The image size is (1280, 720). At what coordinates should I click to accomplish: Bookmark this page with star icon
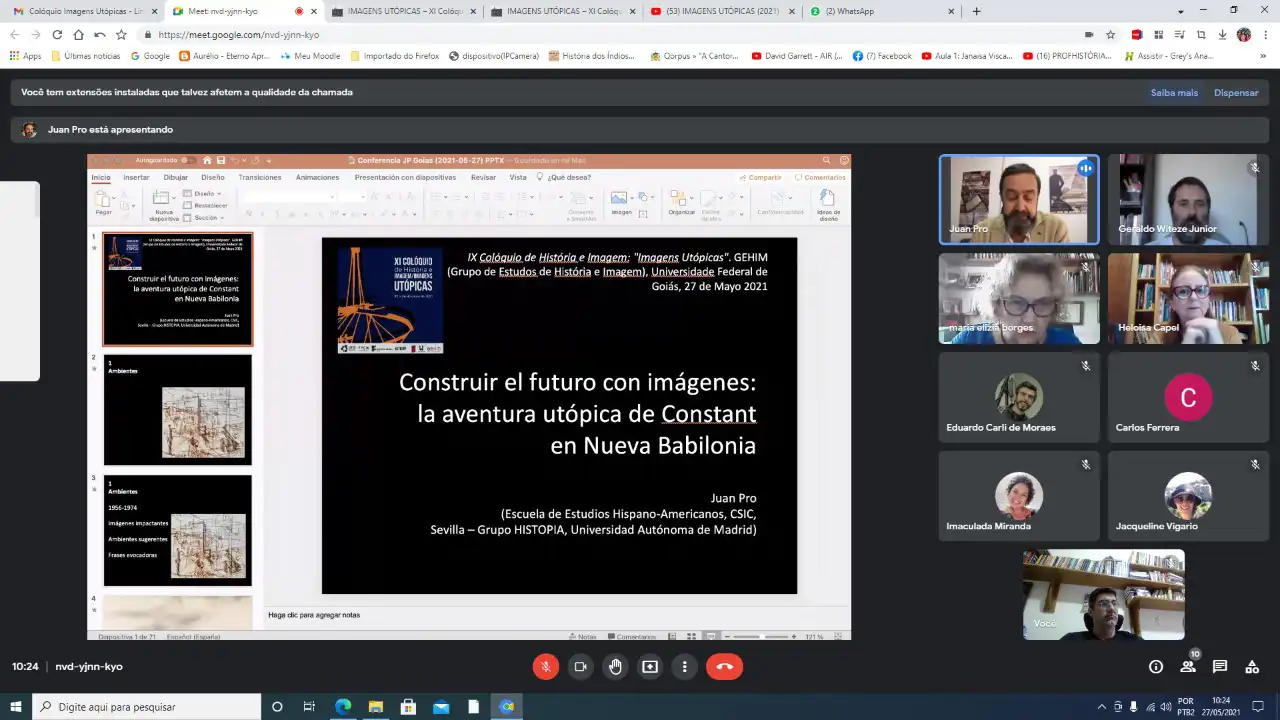[1110, 34]
